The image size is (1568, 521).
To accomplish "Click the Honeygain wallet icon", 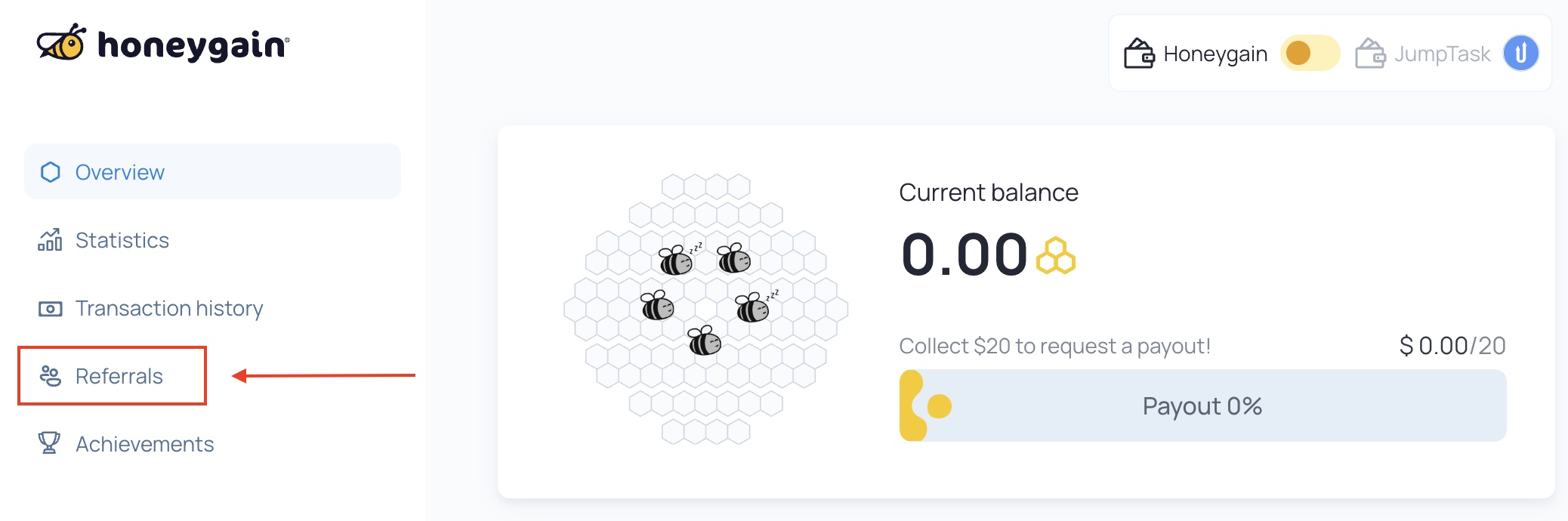I will (1139, 54).
